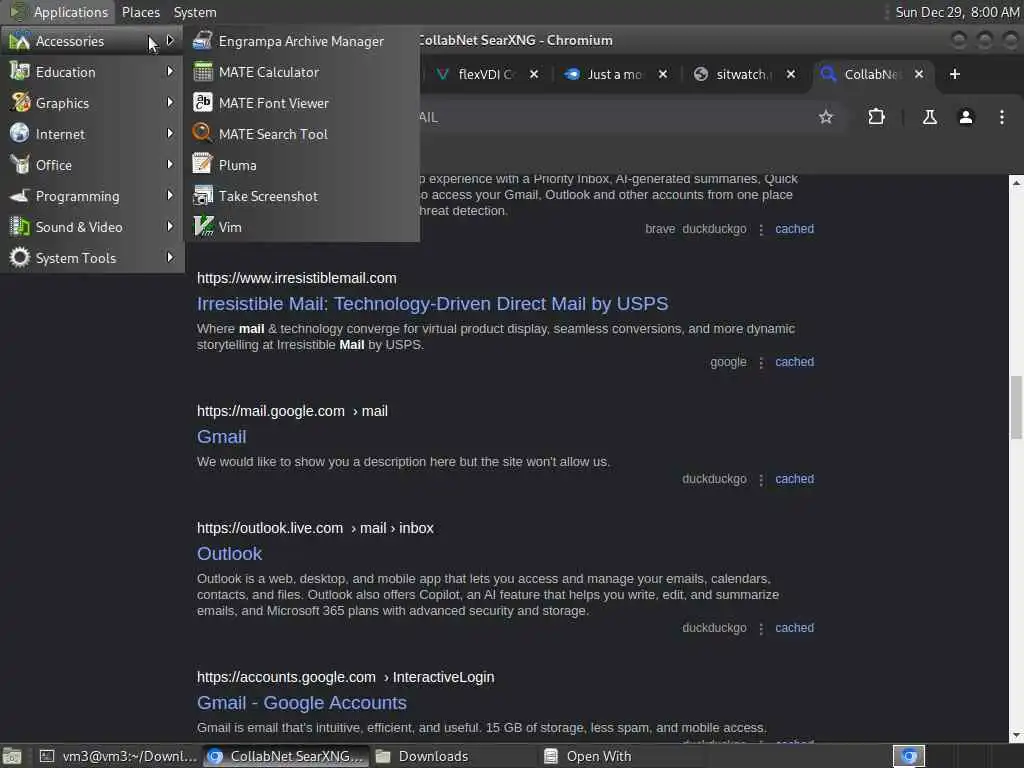The image size is (1024, 768).
Task: Open the Chromium extensions puzzle icon
Action: tap(876, 117)
